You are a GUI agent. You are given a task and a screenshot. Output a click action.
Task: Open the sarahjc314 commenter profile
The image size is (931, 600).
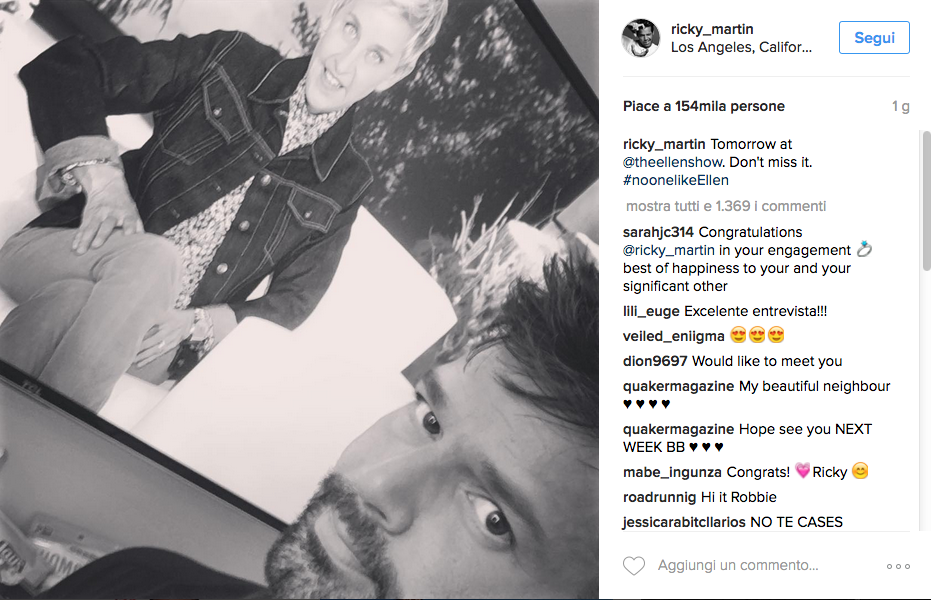coord(658,232)
